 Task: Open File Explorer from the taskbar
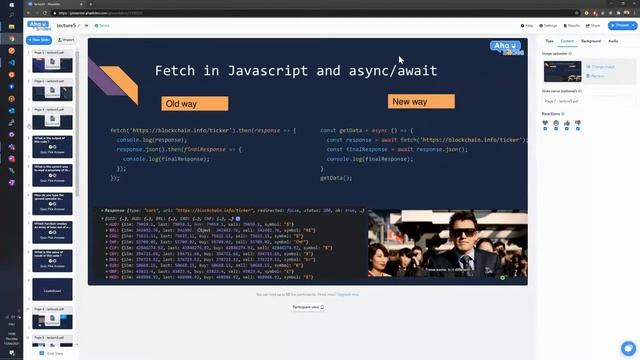11,27
